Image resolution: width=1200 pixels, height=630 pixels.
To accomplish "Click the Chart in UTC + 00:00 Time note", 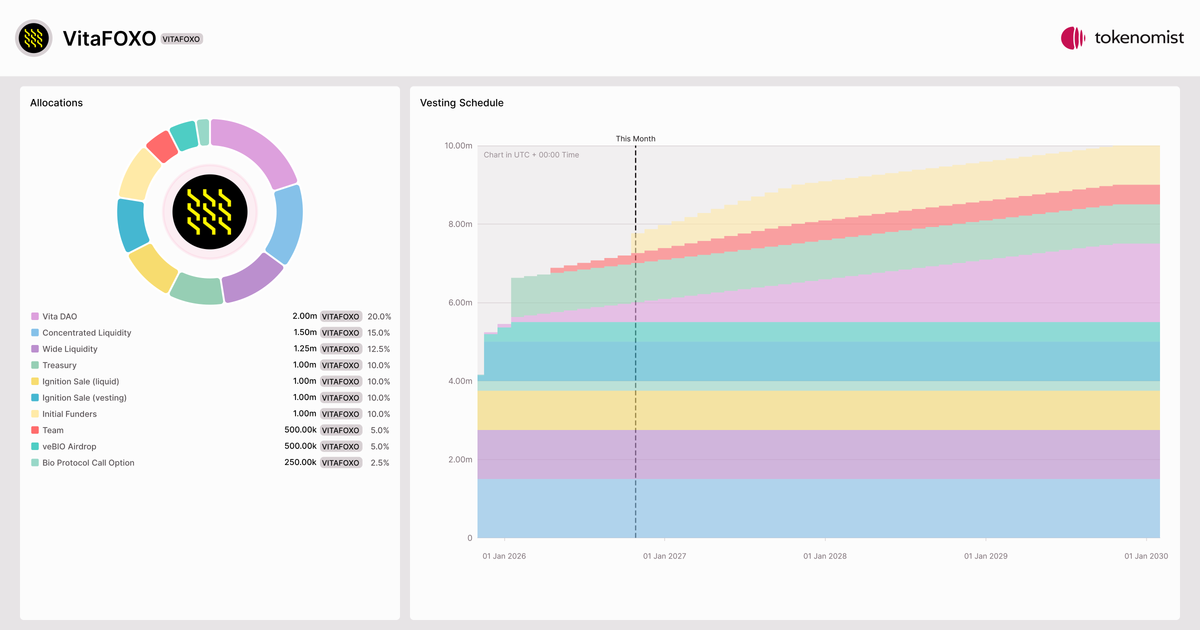I will tap(531, 155).
